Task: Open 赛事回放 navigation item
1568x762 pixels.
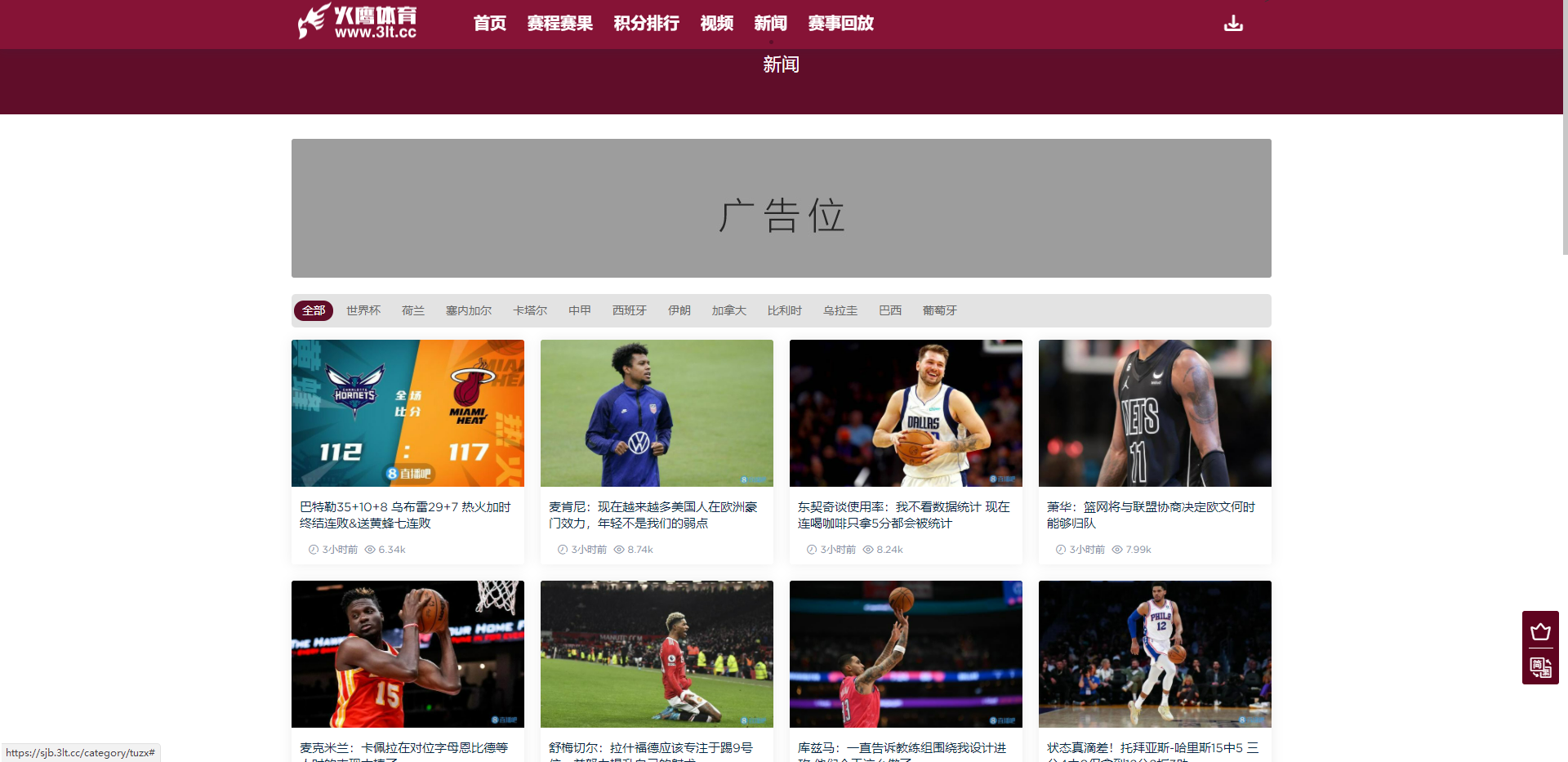Action: 841,23
